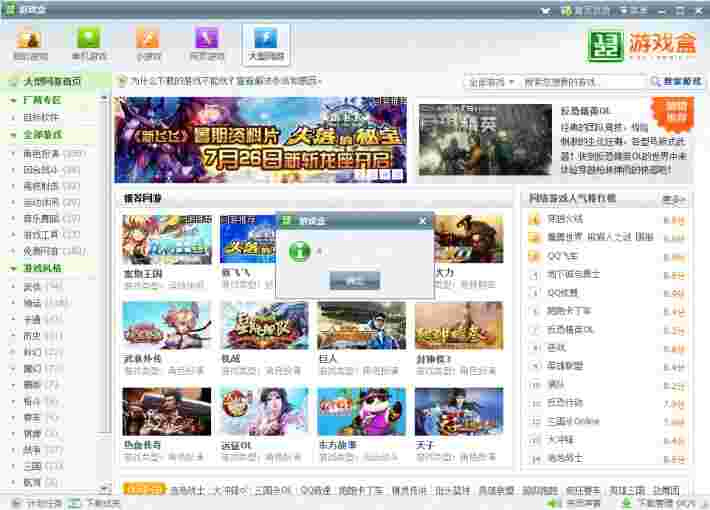
Task: Open the yellow first category tab icon
Action: (30, 38)
